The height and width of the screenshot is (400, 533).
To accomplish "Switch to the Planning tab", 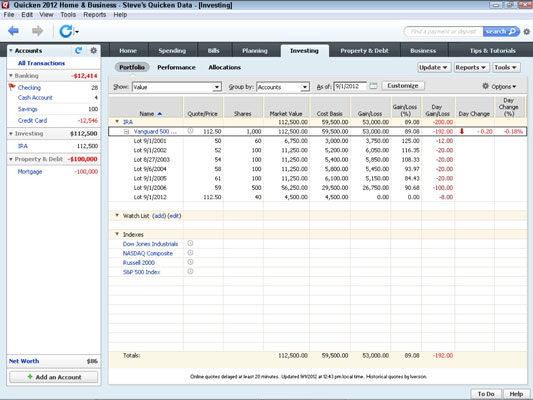I will click(255, 51).
